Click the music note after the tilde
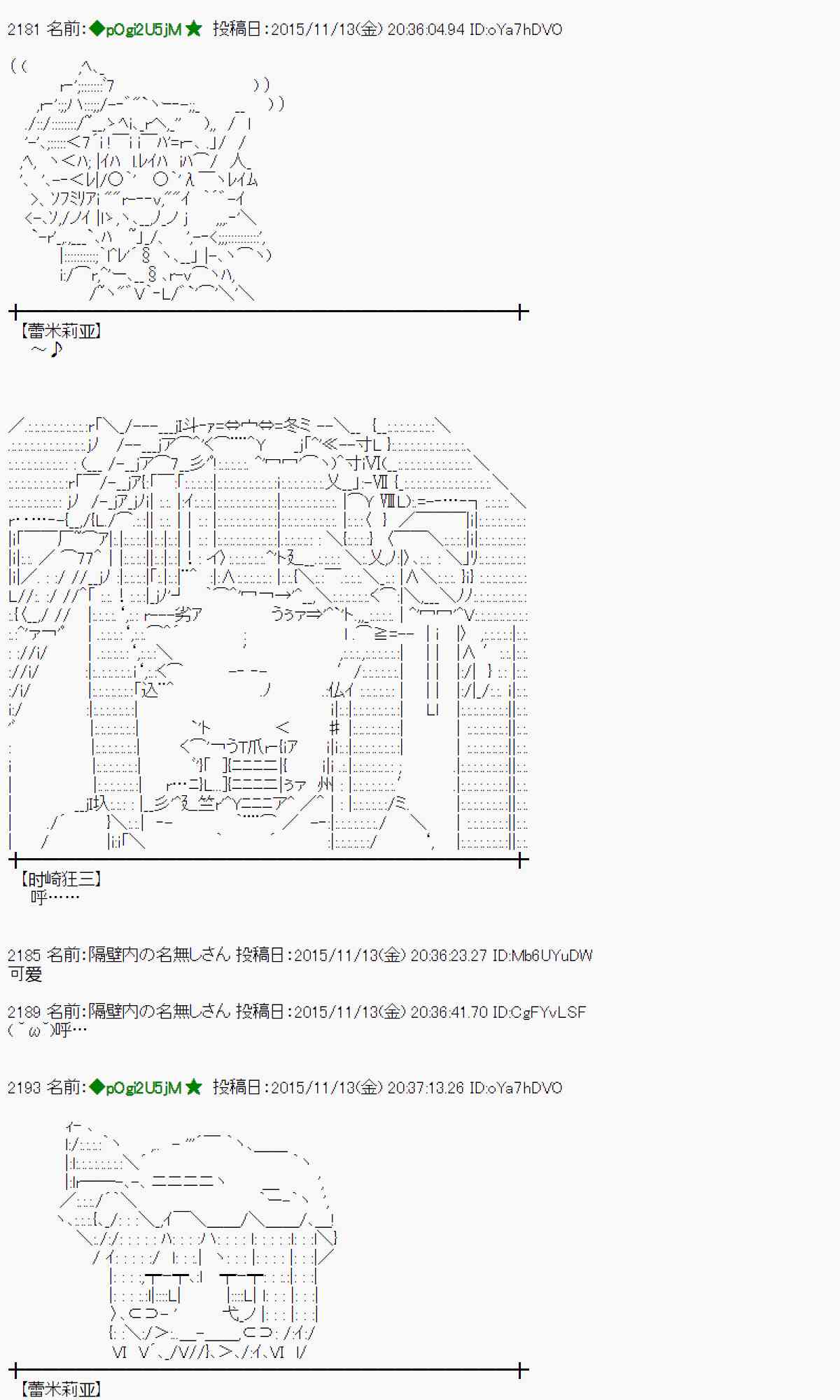This screenshot has width=840, height=1400. pyautogui.click(x=57, y=349)
